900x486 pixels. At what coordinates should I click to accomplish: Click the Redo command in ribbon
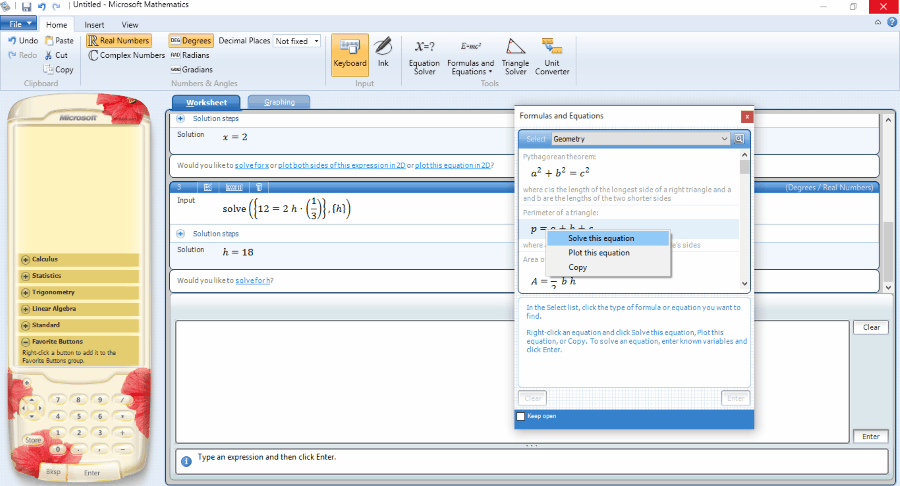coord(23,55)
